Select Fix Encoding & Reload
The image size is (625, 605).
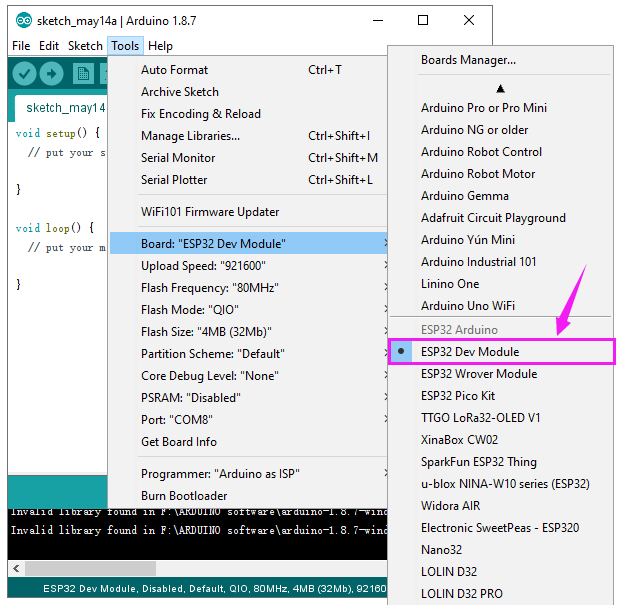(x=249, y=114)
